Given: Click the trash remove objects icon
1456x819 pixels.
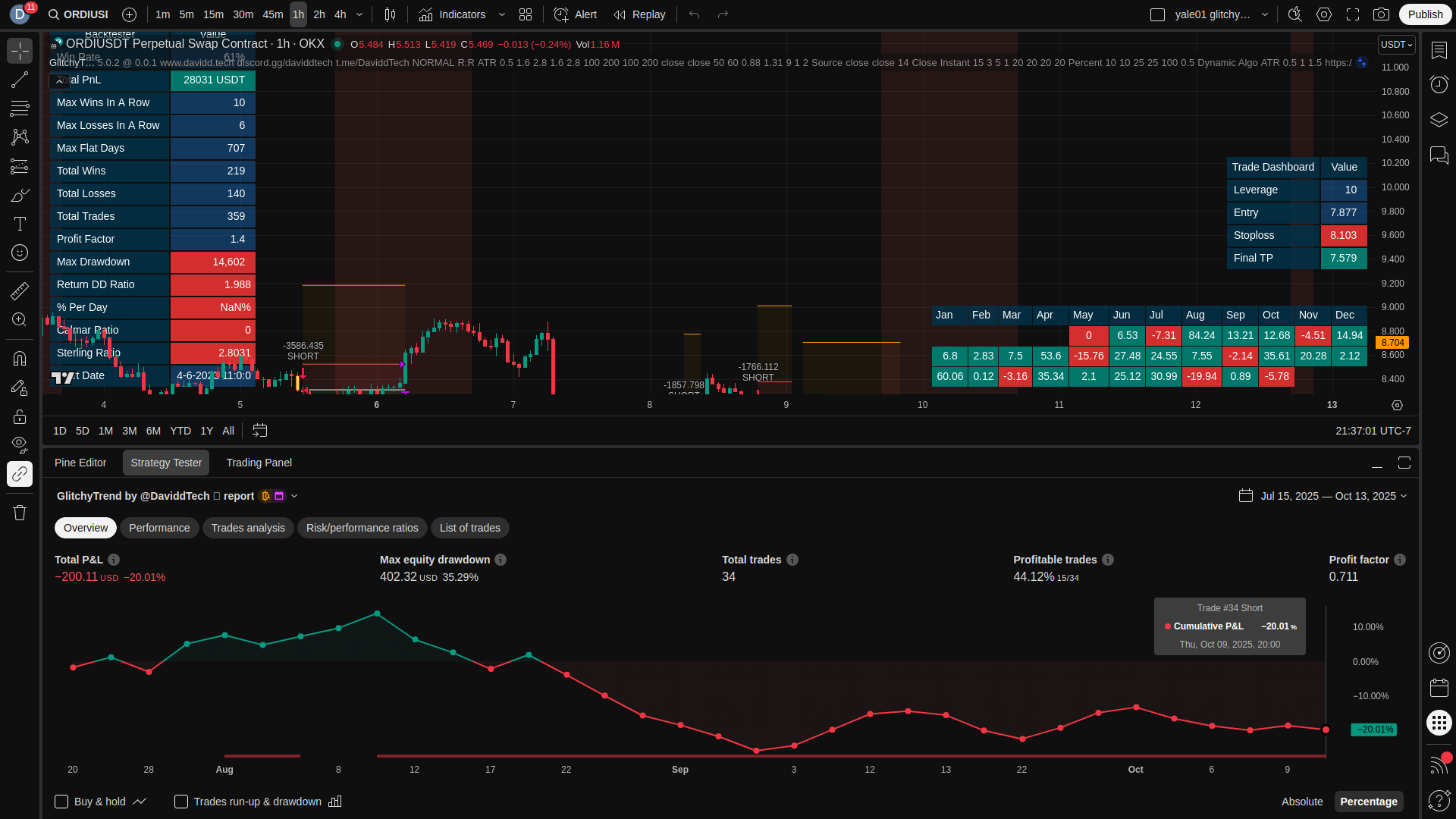Looking at the screenshot, I should pyautogui.click(x=20, y=513).
